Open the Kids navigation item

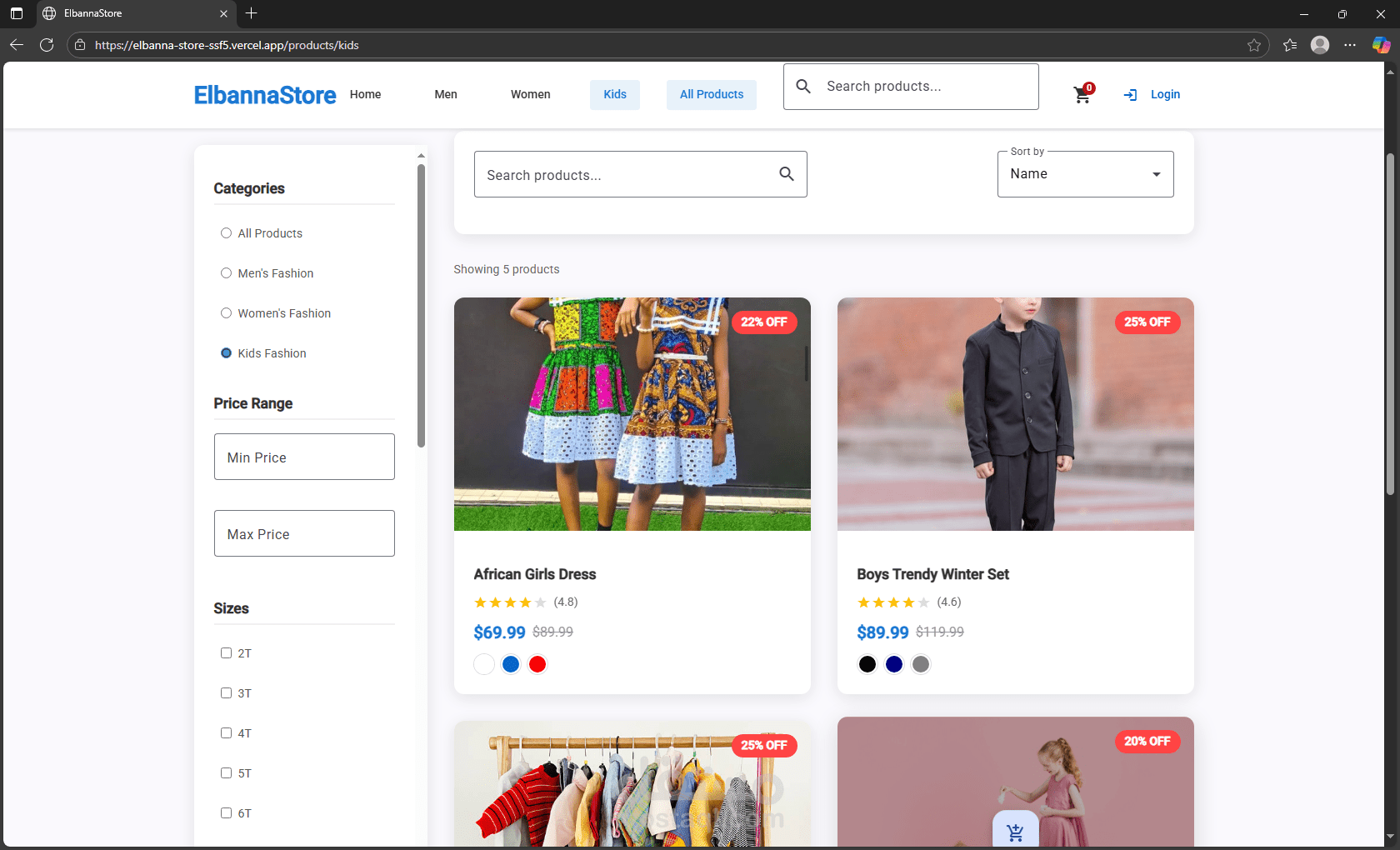[615, 95]
